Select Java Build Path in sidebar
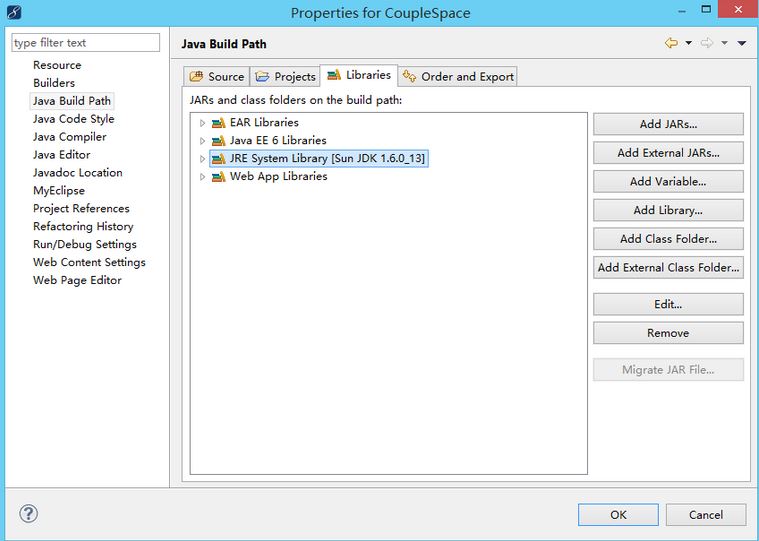The width and height of the screenshot is (759, 541). click(72, 101)
